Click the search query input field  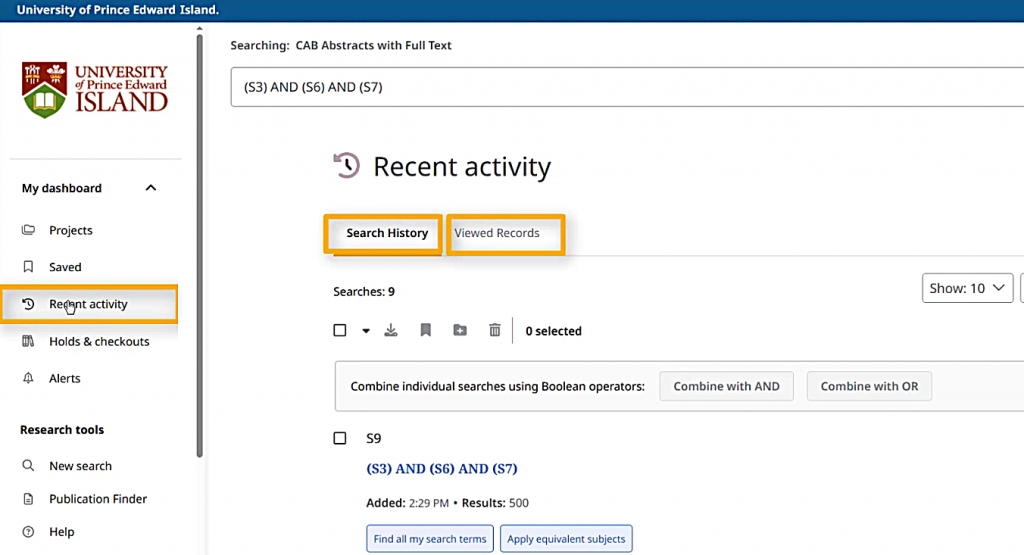tap(620, 87)
